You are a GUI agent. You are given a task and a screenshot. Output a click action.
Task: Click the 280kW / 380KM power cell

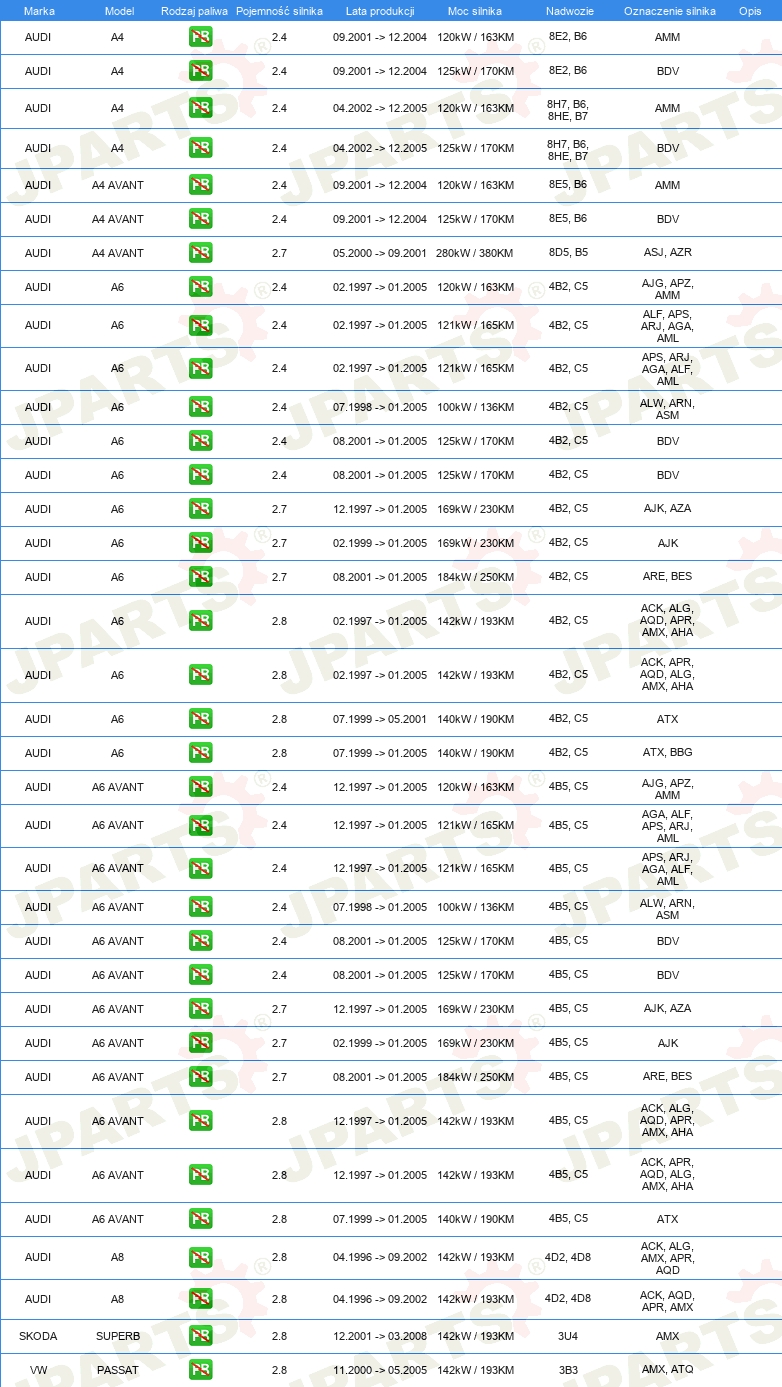coord(475,253)
